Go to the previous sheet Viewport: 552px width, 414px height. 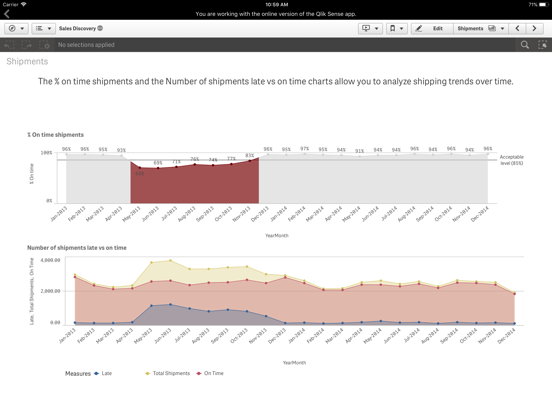tap(518, 29)
